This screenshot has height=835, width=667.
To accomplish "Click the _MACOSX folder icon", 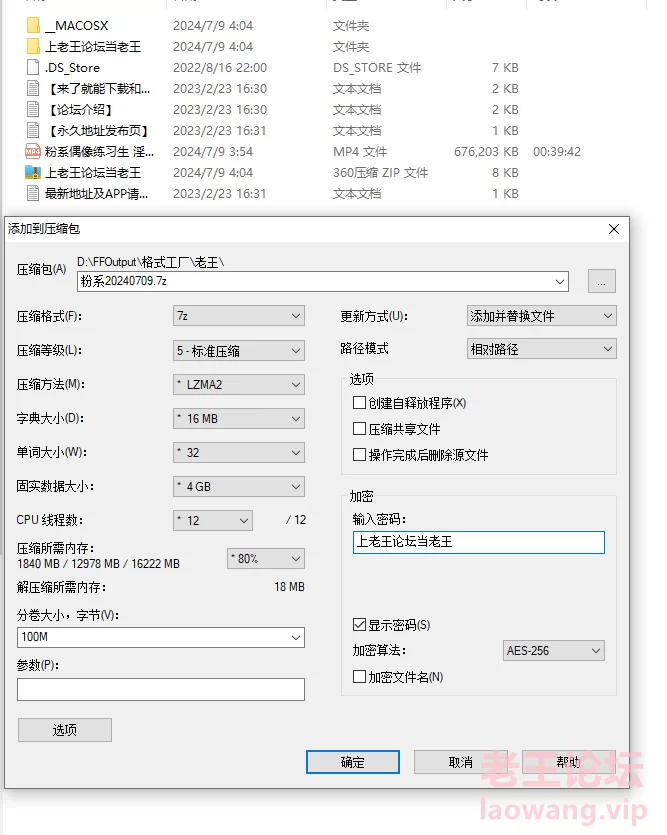I will pos(33,26).
